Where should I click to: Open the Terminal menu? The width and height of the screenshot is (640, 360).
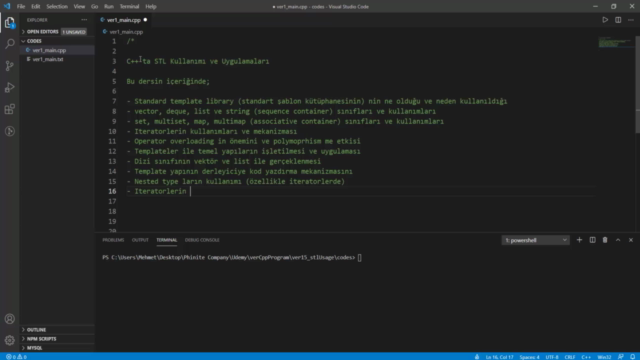point(129,7)
